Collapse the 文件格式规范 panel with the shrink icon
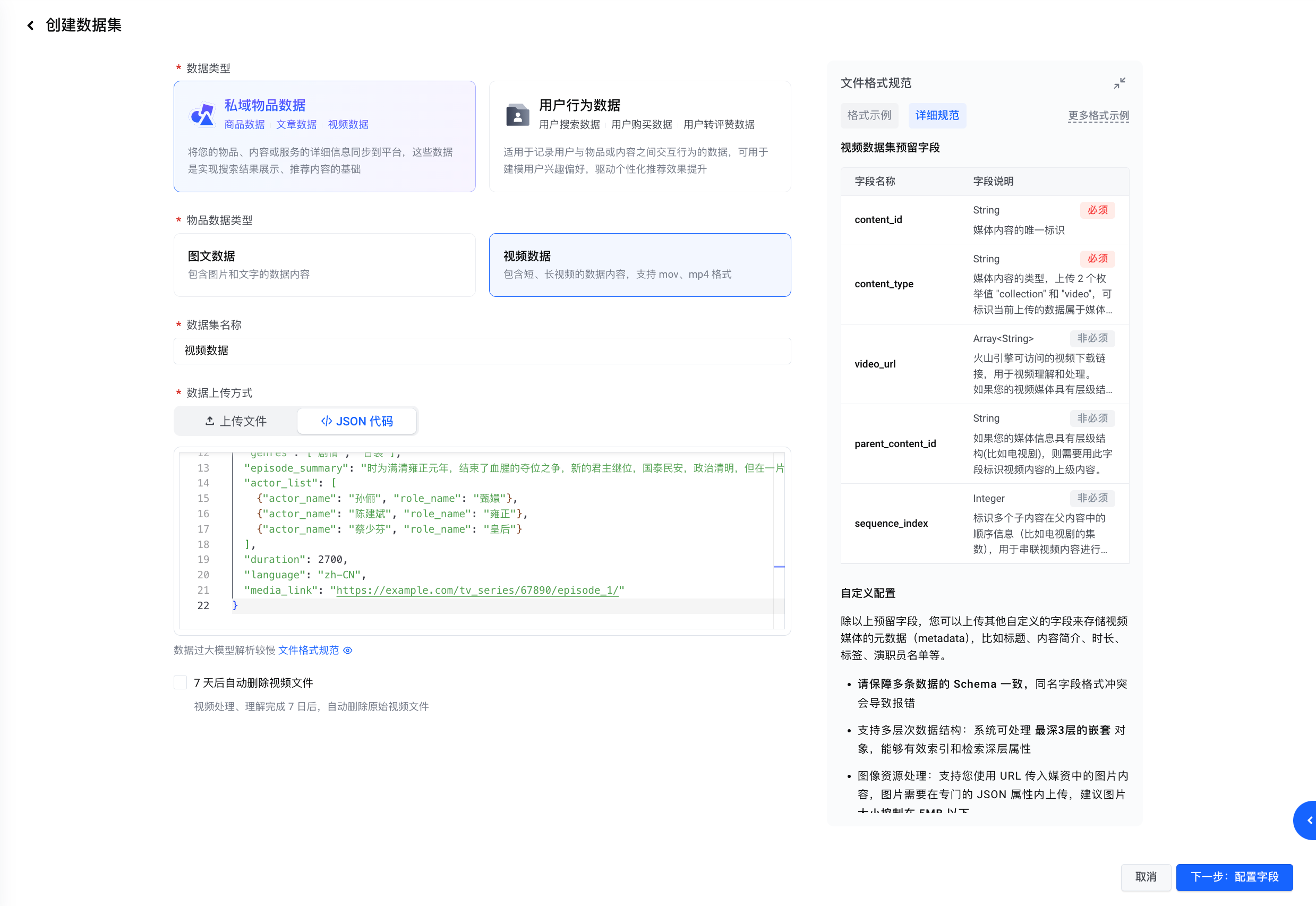This screenshot has height=906, width=1316. 1119,83
